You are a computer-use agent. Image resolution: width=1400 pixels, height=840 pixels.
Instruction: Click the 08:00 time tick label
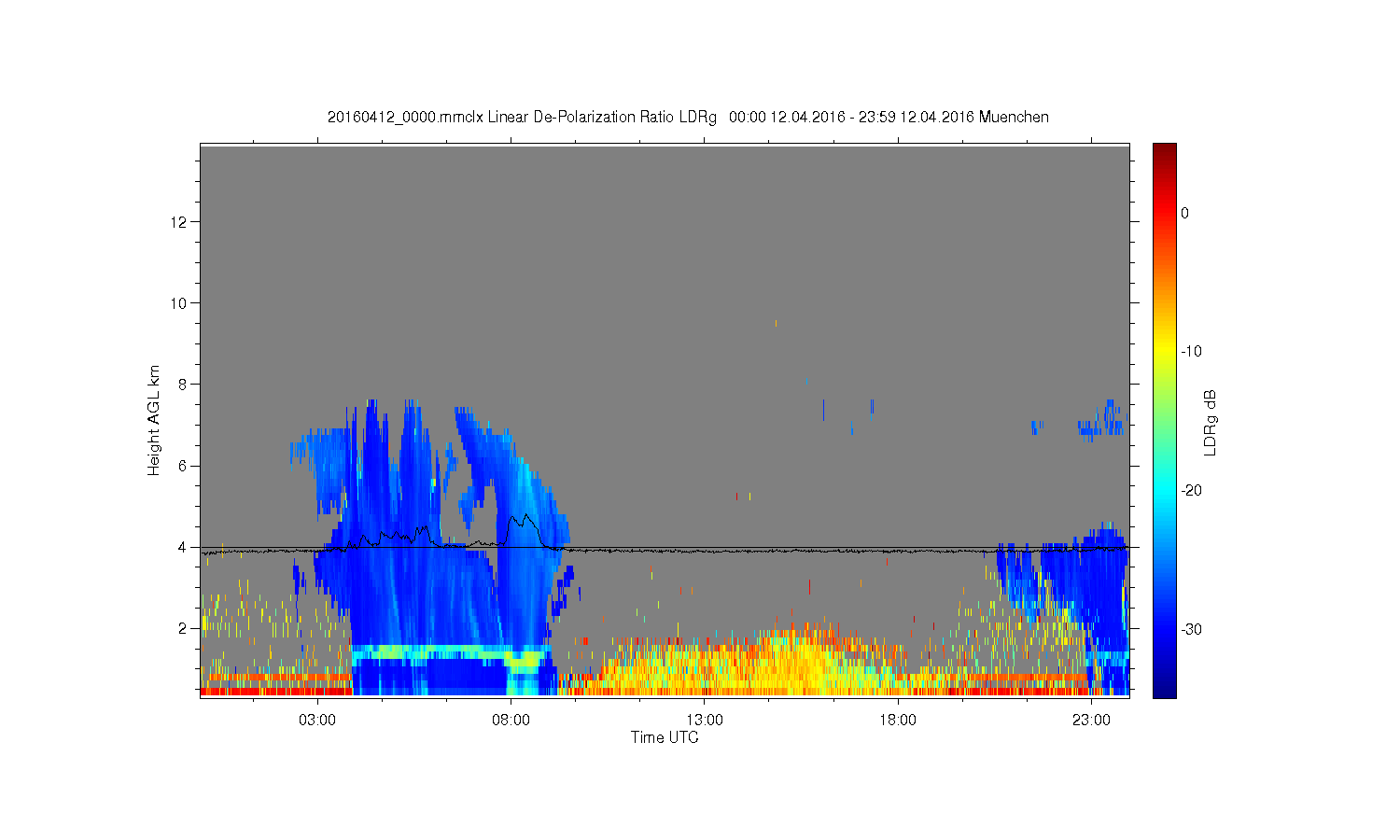[511, 721]
